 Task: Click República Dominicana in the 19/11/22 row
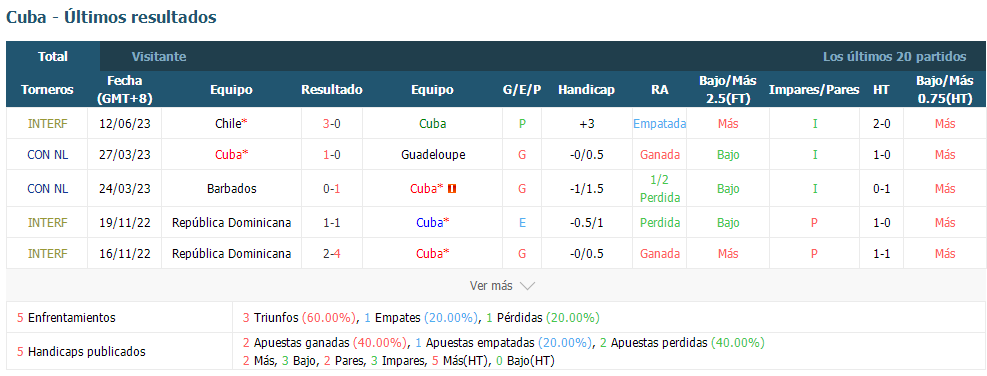(231, 222)
